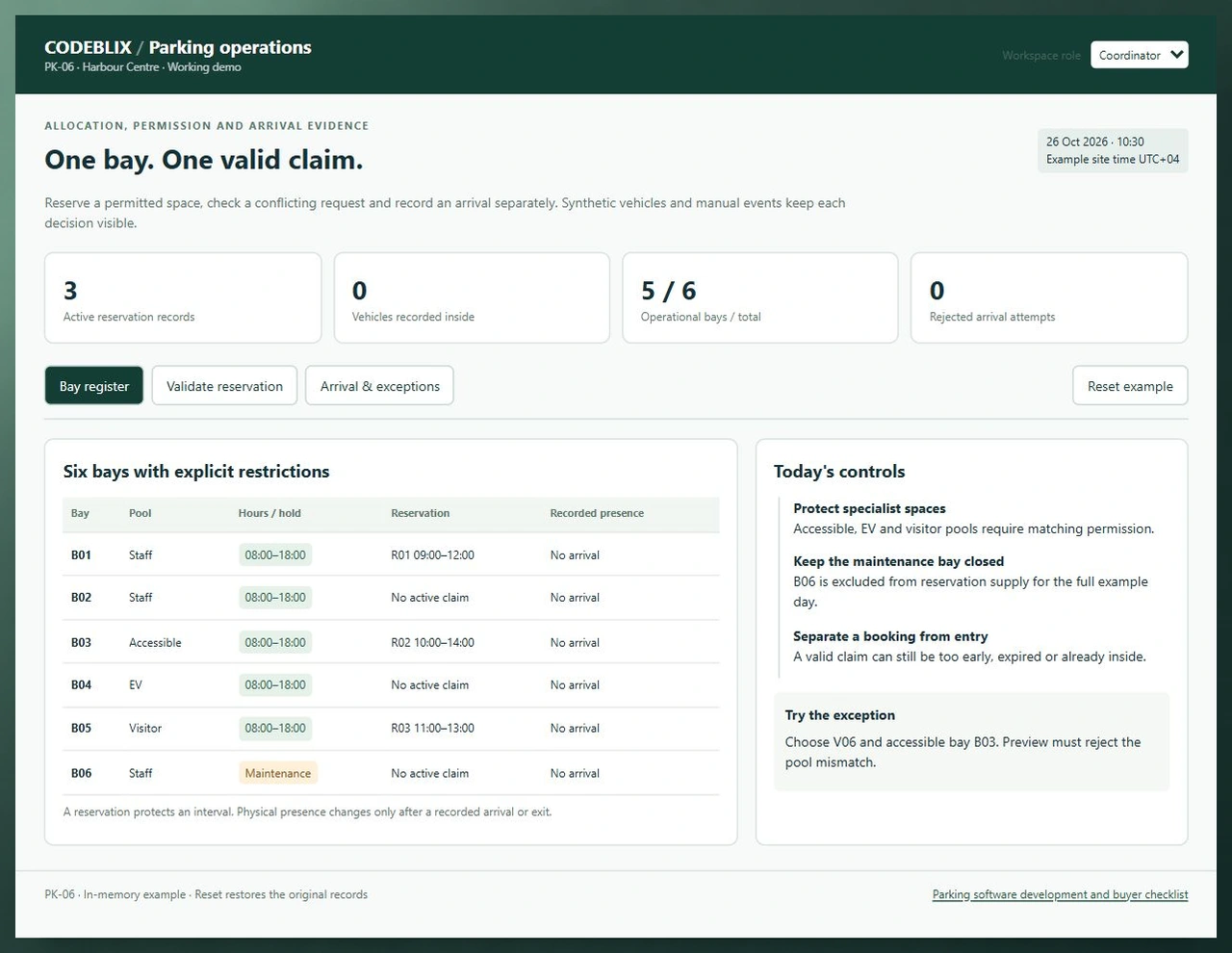The width and height of the screenshot is (1232, 953).
Task: Click the Six bays with explicit restrictions heading
Action: click(196, 472)
